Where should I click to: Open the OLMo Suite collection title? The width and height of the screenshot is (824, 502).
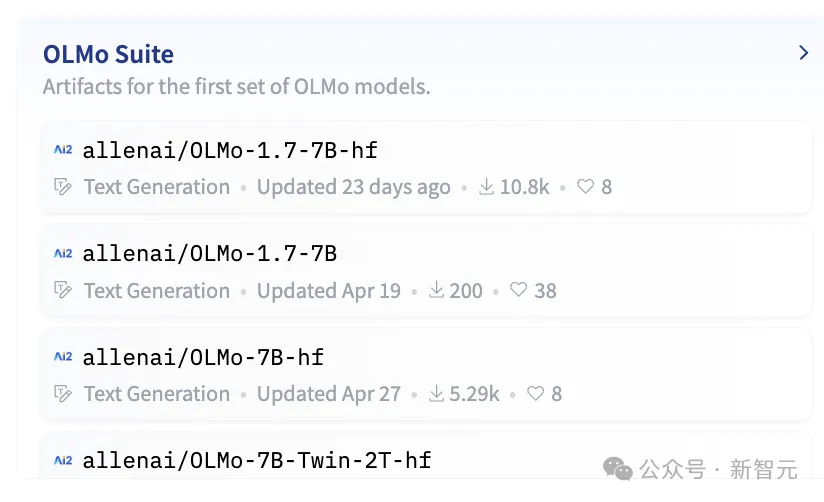[x=108, y=54]
